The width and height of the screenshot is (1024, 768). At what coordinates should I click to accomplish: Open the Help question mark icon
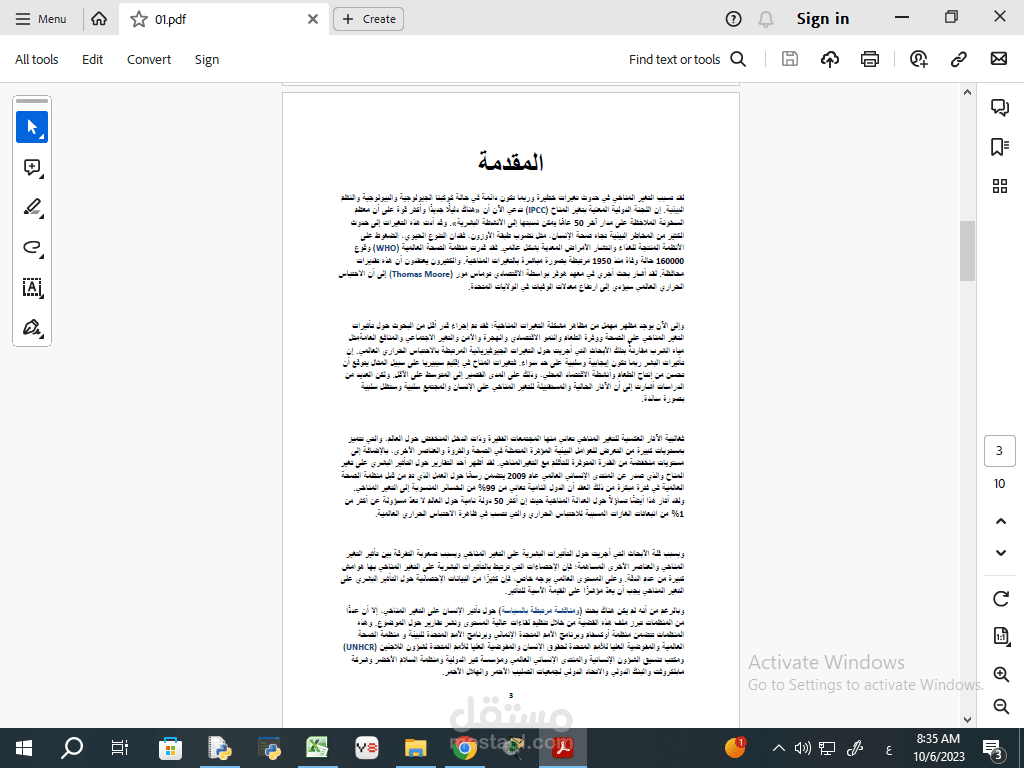coord(733,19)
